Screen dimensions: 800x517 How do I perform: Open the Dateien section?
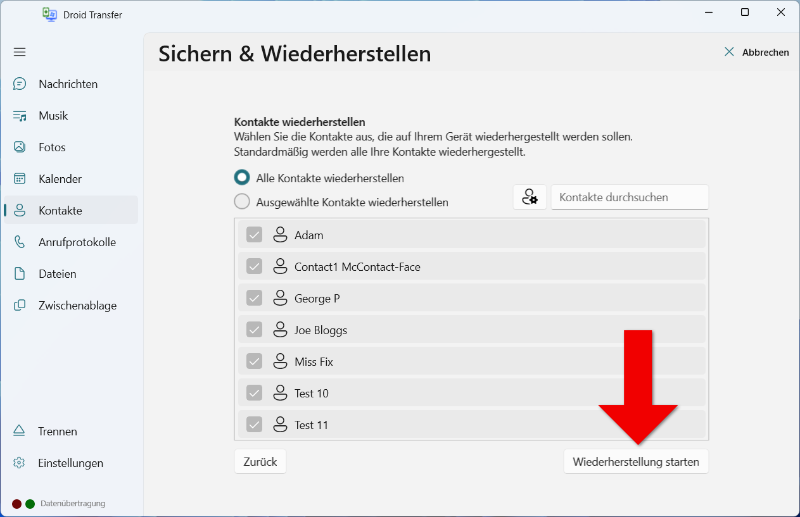click(57, 274)
